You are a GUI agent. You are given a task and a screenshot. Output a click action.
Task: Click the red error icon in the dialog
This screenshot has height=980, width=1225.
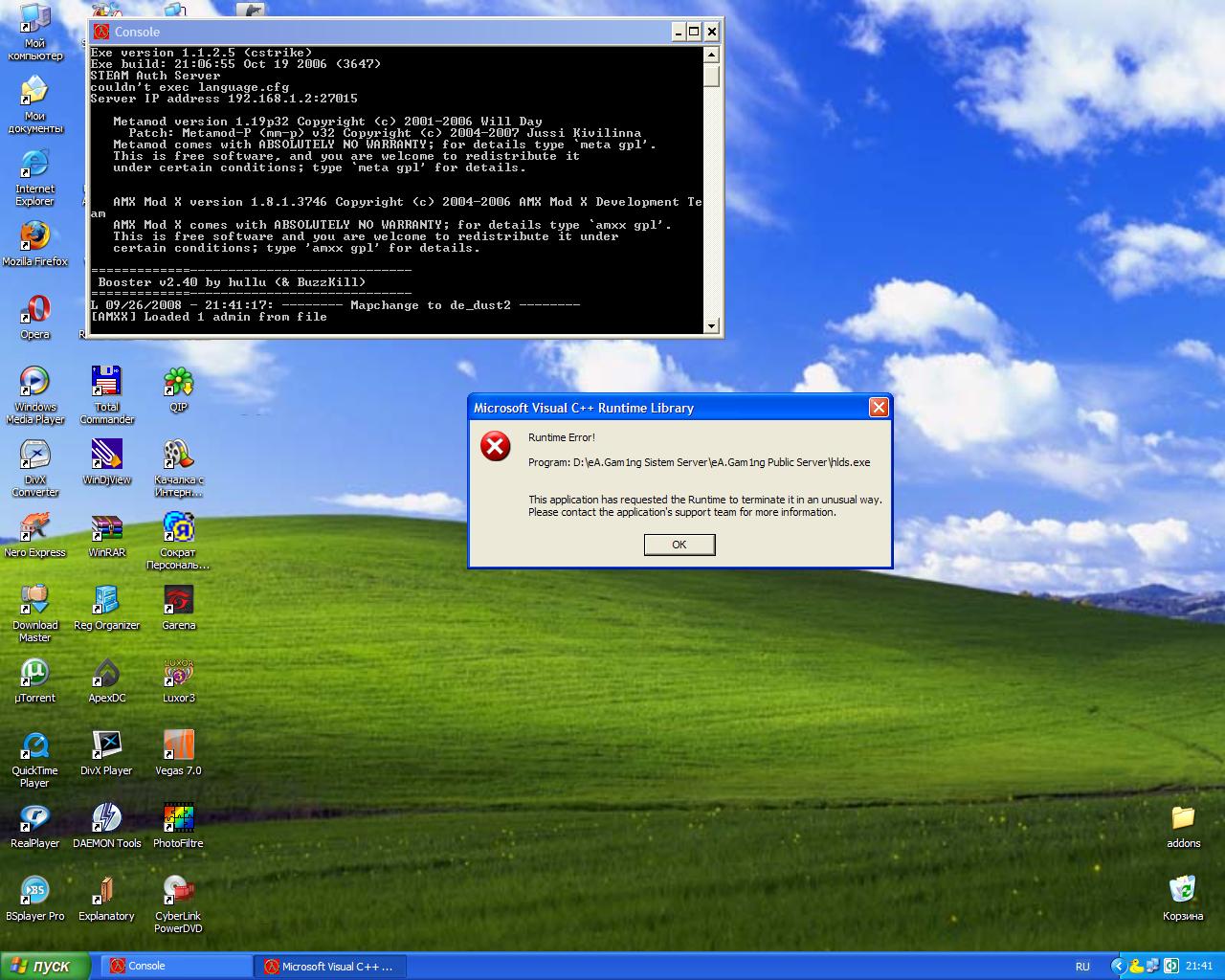pos(495,446)
